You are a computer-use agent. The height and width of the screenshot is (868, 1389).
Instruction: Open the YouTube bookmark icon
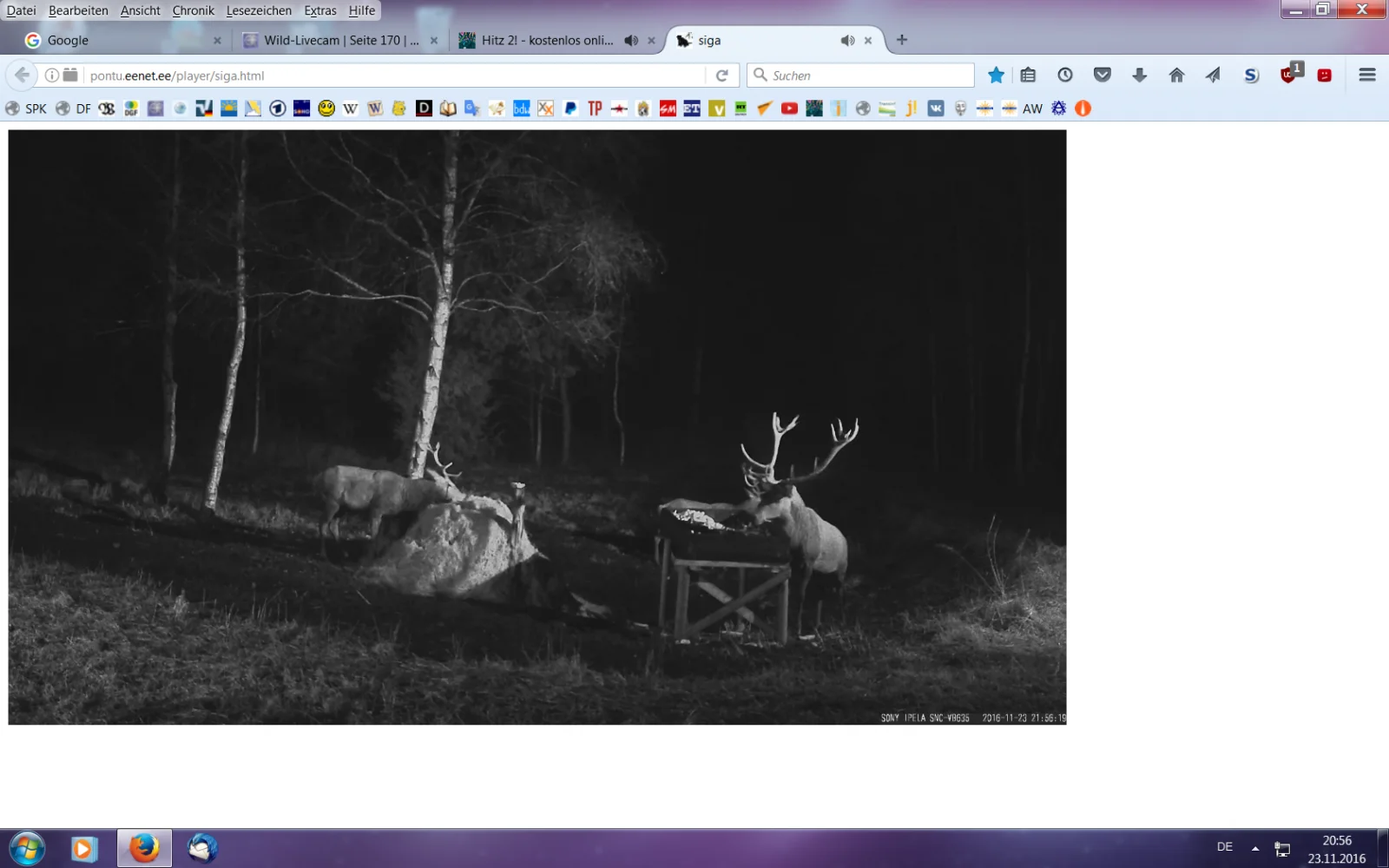click(x=789, y=108)
